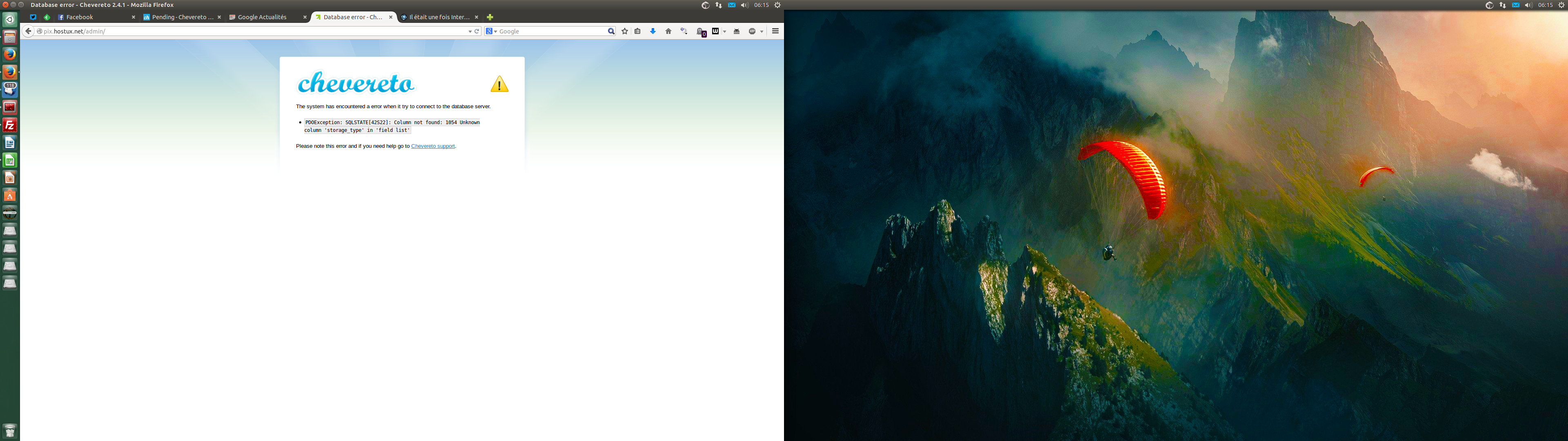Click the Ghostery icon with 0 badge
The width and height of the screenshot is (1568, 441).
(x=701, y=32)
